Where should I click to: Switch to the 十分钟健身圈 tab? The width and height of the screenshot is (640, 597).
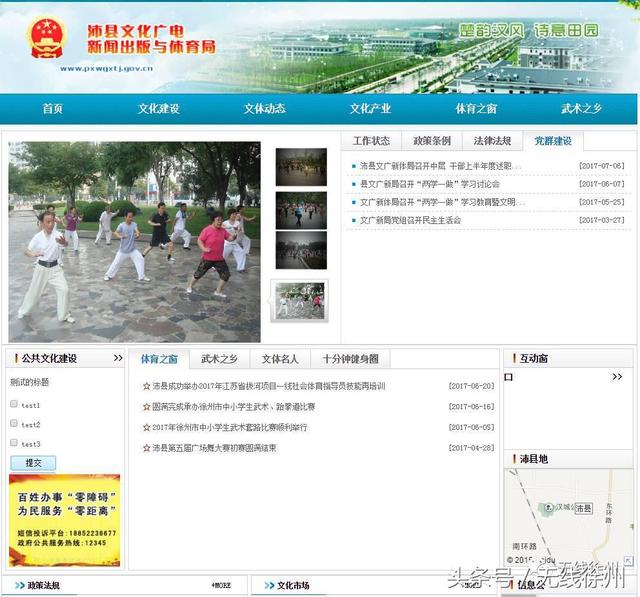[x=350, y=359]
